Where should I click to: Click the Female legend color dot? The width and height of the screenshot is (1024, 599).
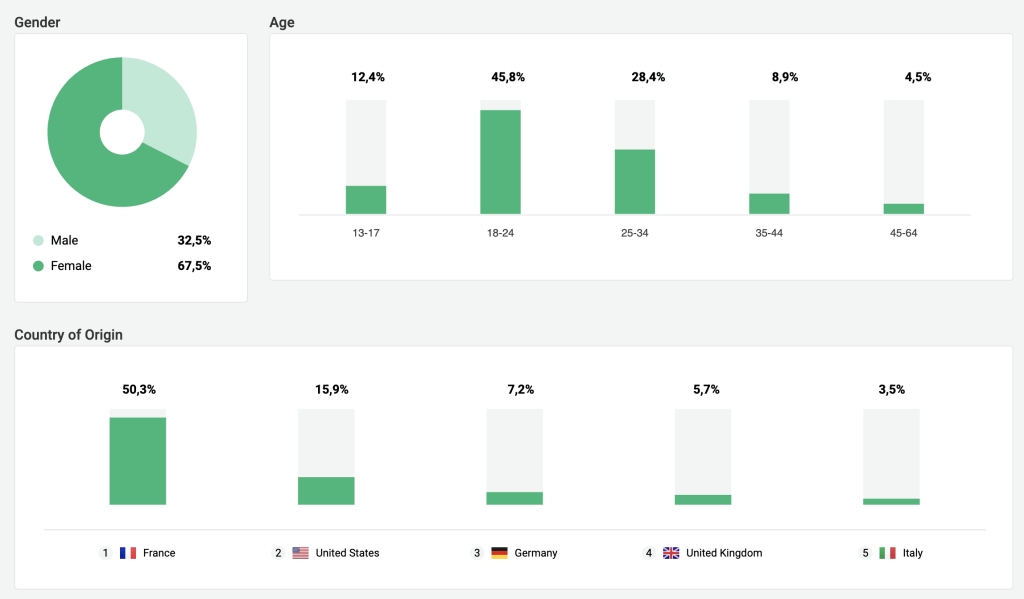click(38, 266)
